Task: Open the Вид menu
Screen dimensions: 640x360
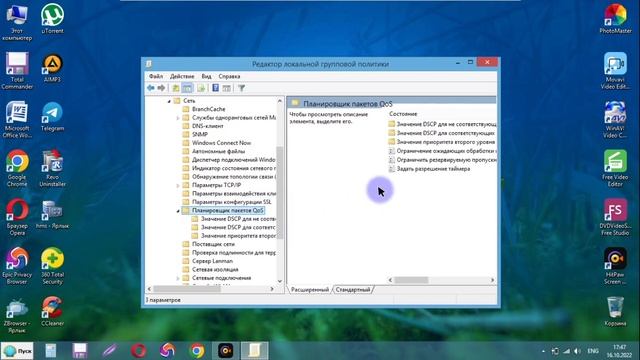Action: click(207, 76)
